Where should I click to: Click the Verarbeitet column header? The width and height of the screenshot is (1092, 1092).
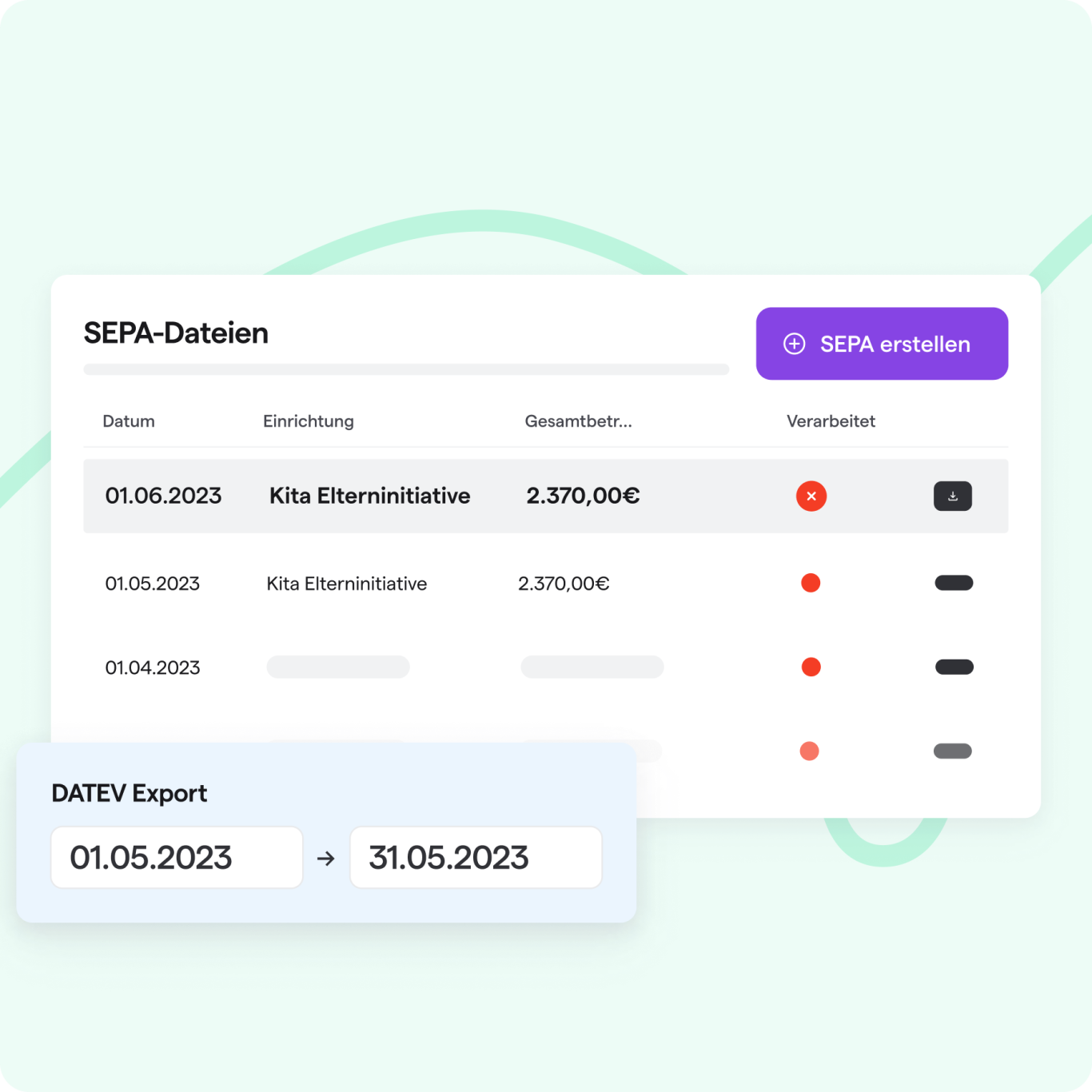coord(831,421)
